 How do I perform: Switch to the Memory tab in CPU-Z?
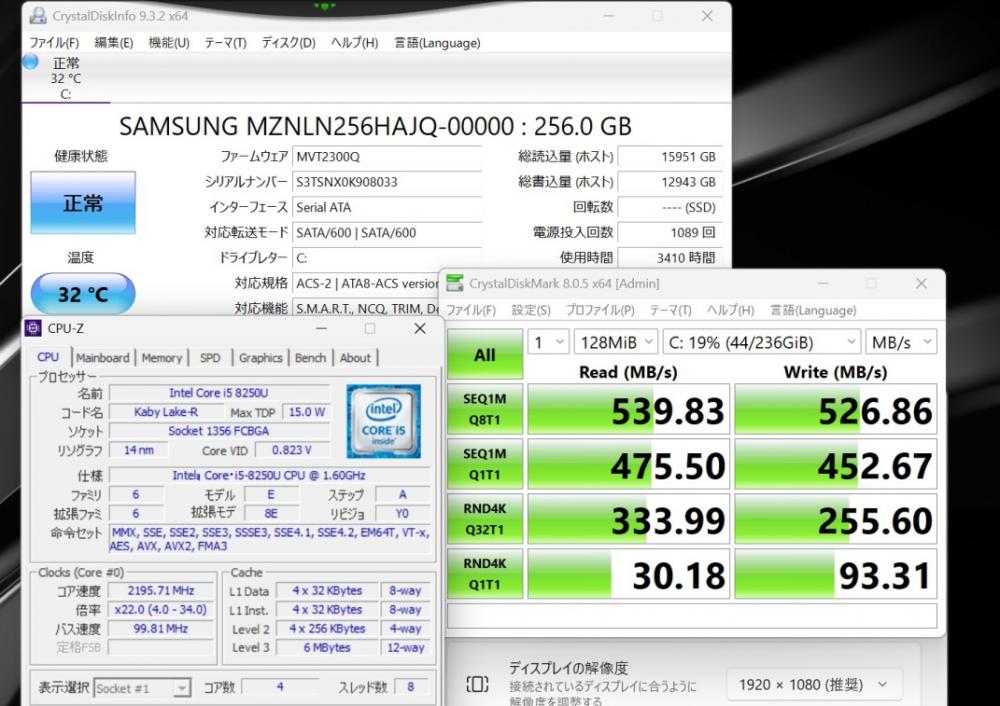click(161, 358)
